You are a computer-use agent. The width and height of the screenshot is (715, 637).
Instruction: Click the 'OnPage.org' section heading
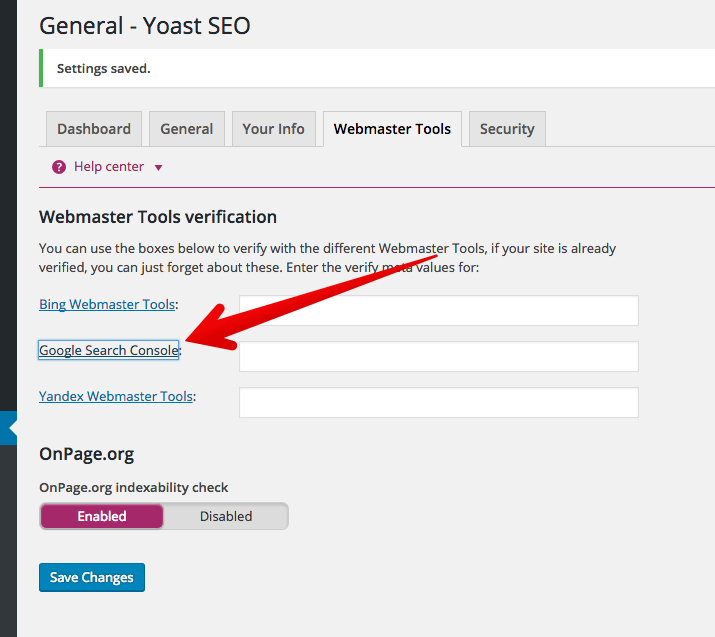coord(87,454)
